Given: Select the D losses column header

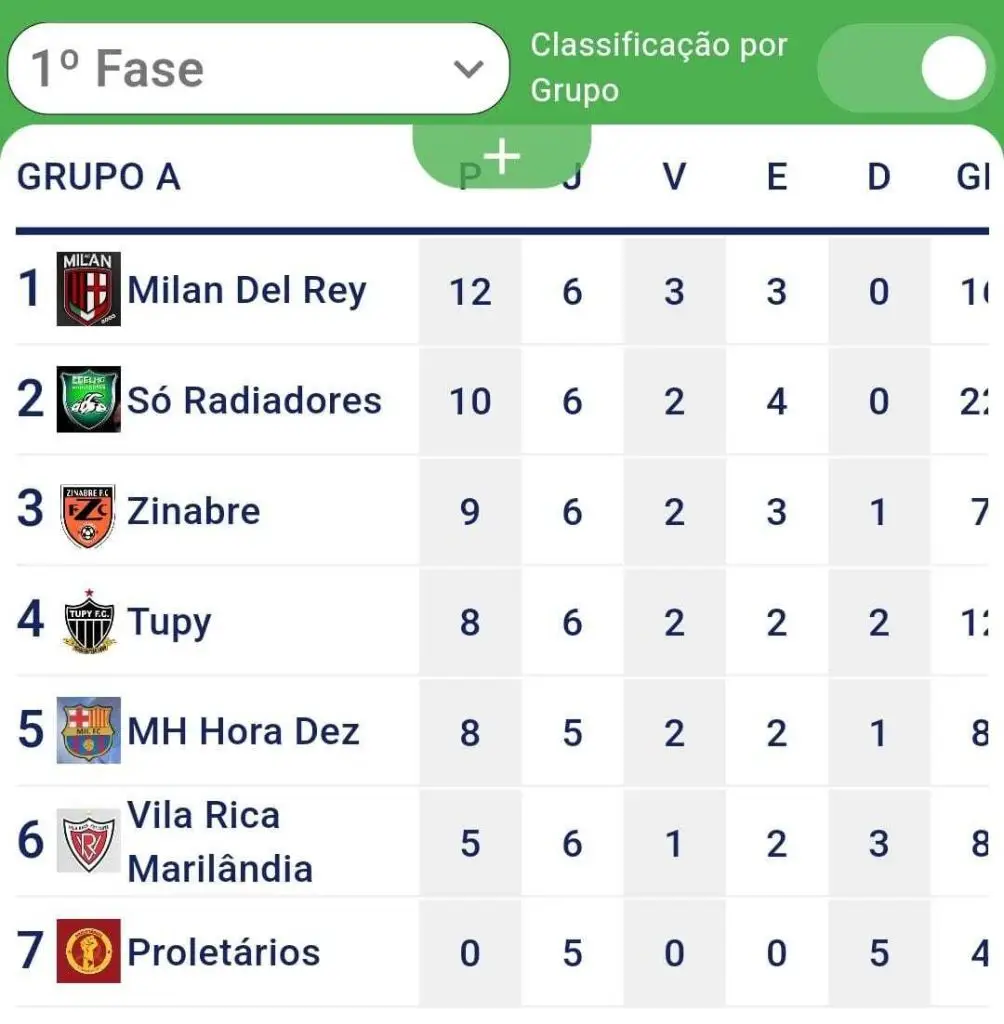Looking at the screenshot, I should 879,176.
